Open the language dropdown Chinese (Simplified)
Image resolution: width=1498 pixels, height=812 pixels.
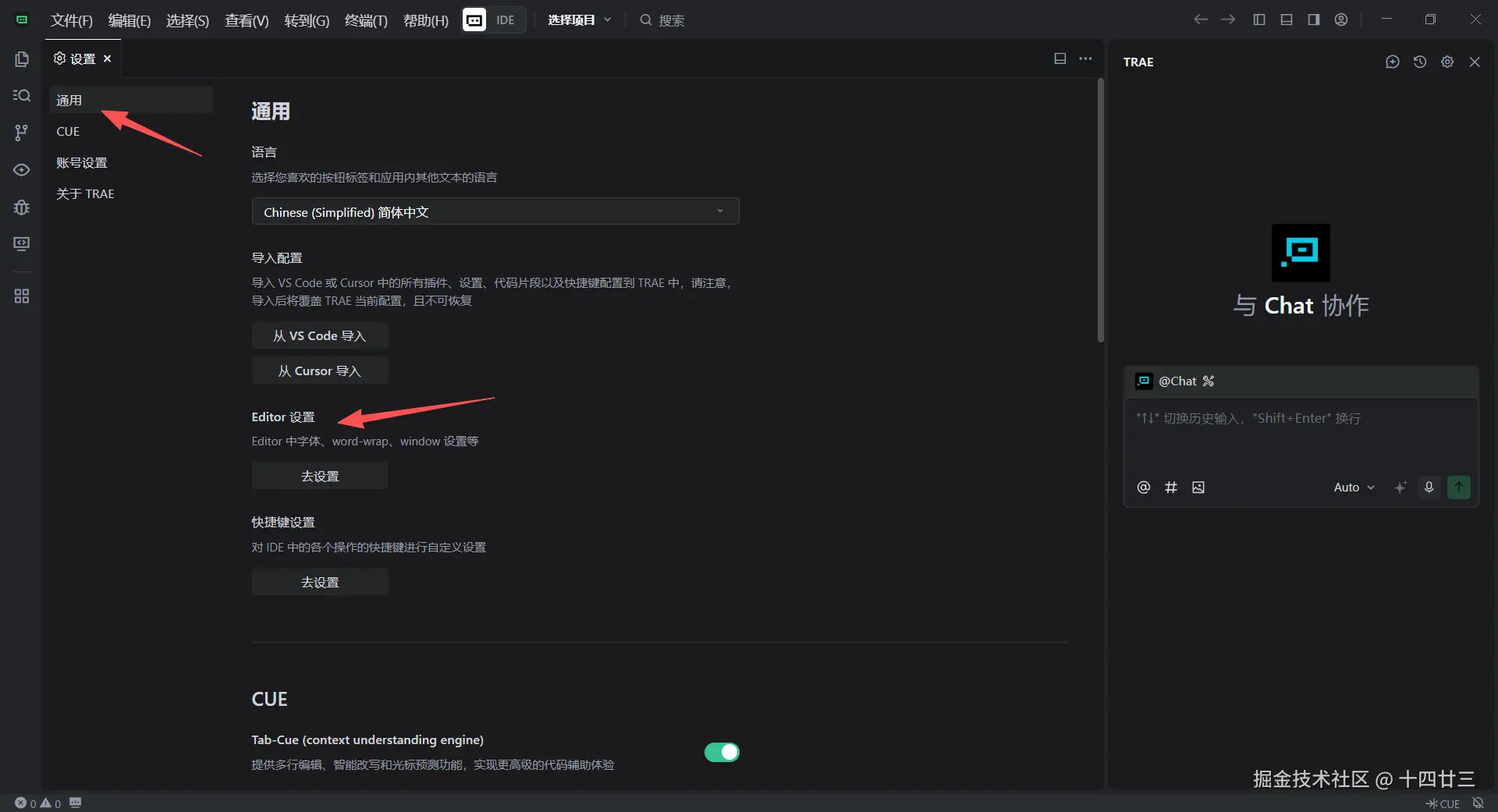coord(495,211)
